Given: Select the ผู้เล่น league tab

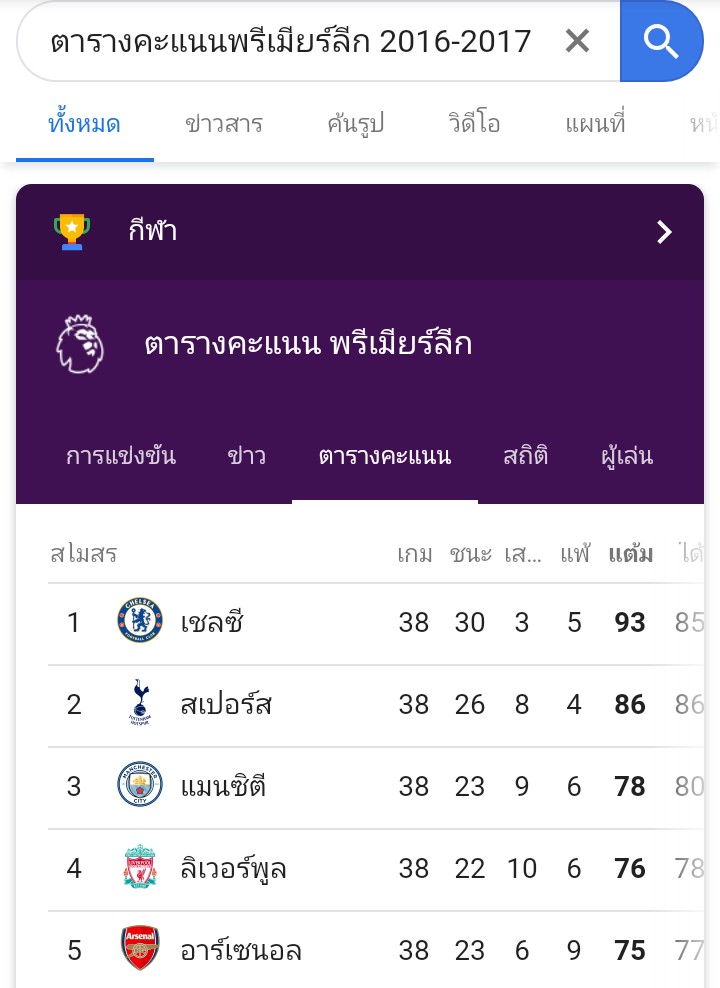Looking at the screenshot, I should click(627, 455).
